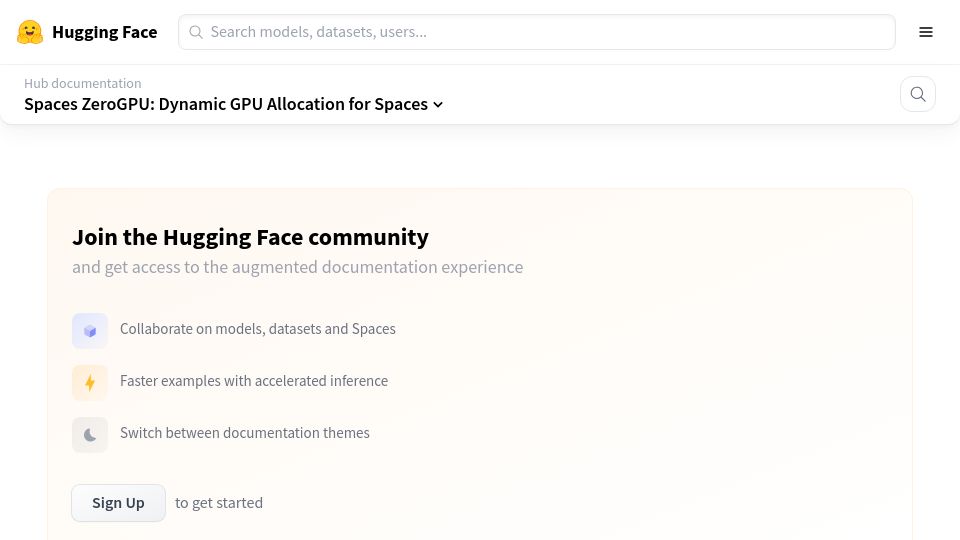
Task: Click the Sign Up button
Action: [x=118, y=503]
